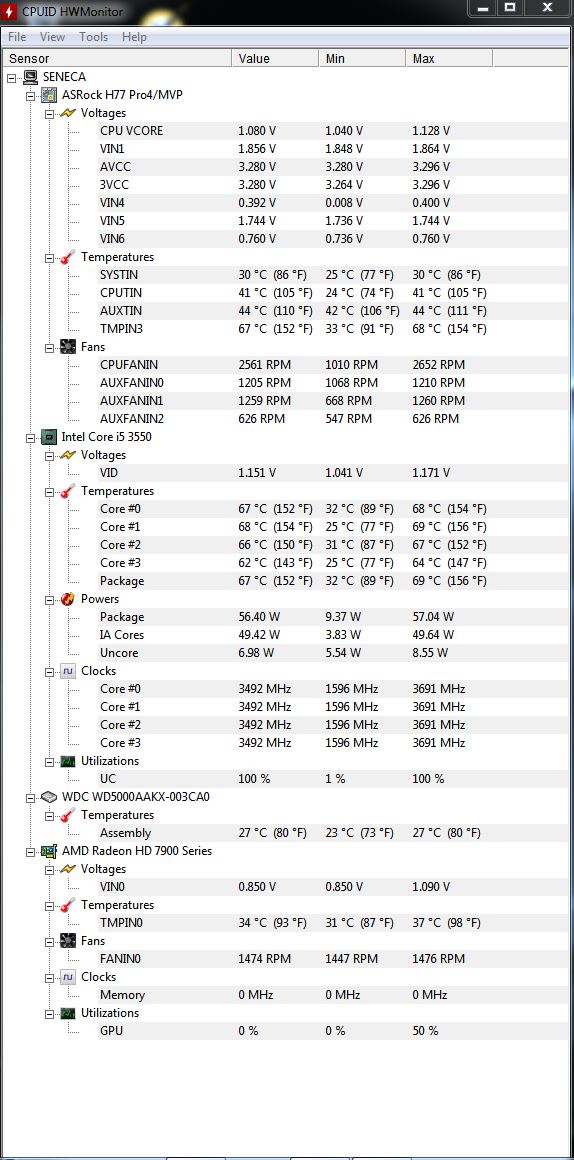Click the ASRock H77 motherboard icon
Screen dimensions: 574x1160
[50, 95]
